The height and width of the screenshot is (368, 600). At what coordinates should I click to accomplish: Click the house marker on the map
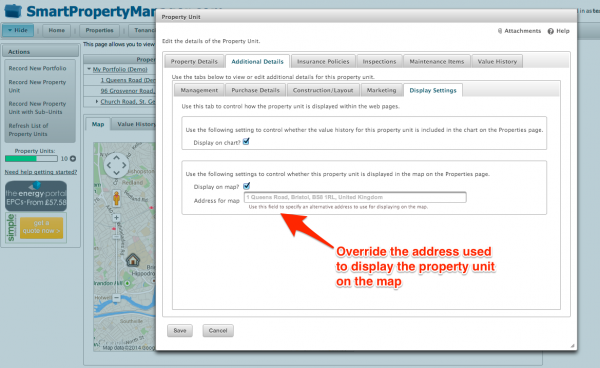(133, 260)
